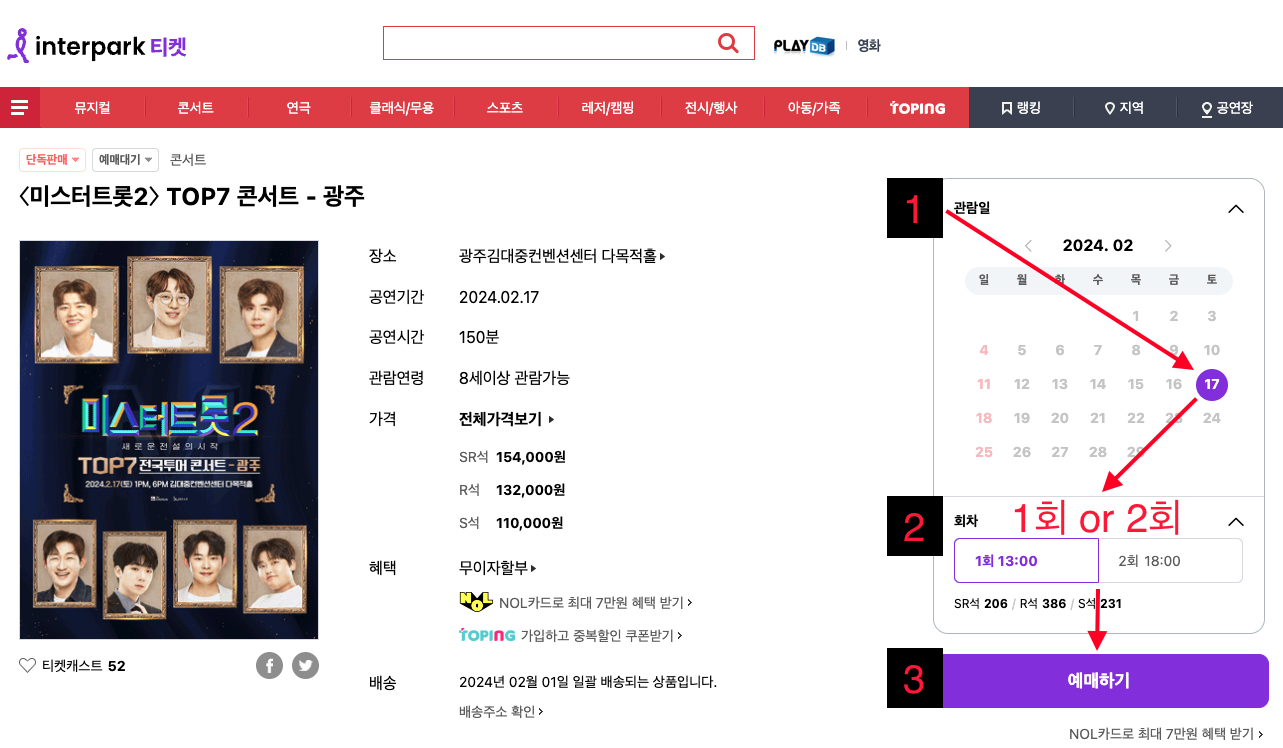The height and width of the screenshot is (748, 1283).
Task: Go to the Interpark ticket logo home
Action: tap(97, 45)
